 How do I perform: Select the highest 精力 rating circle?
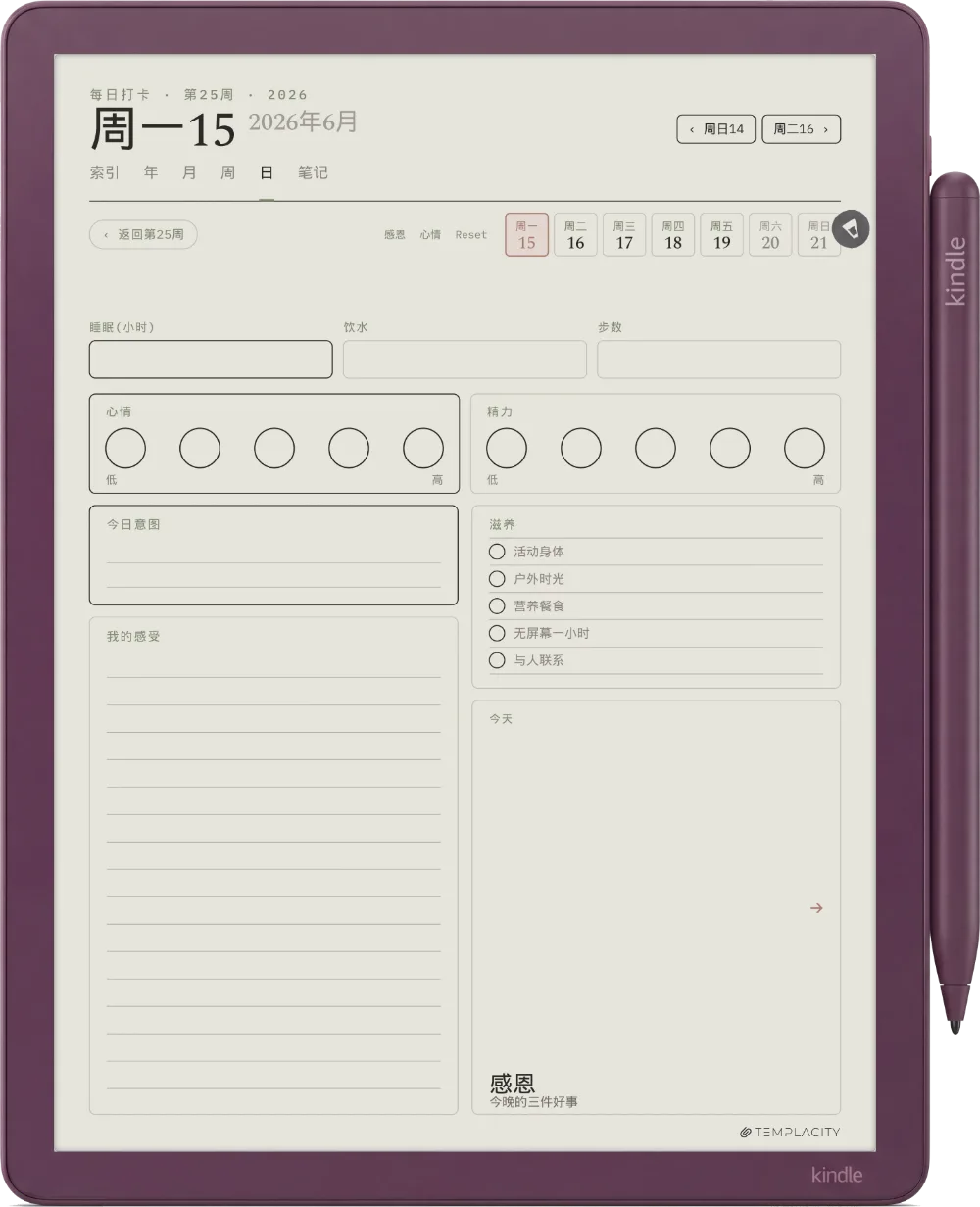coord(805,448)
